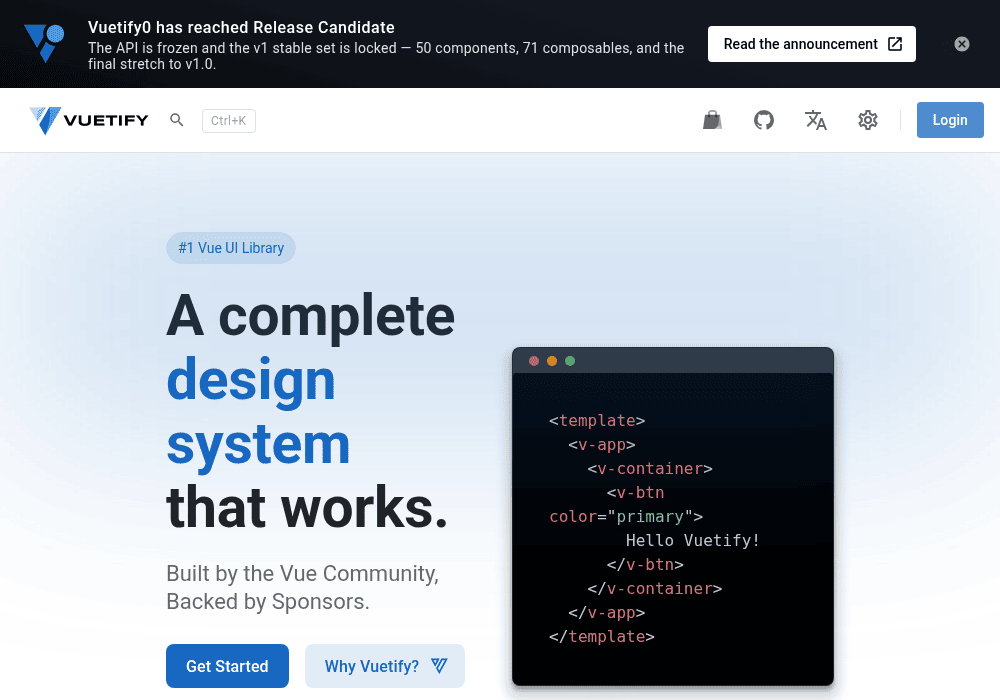Open the store shopping bag icon

click(x=712, y=120)
